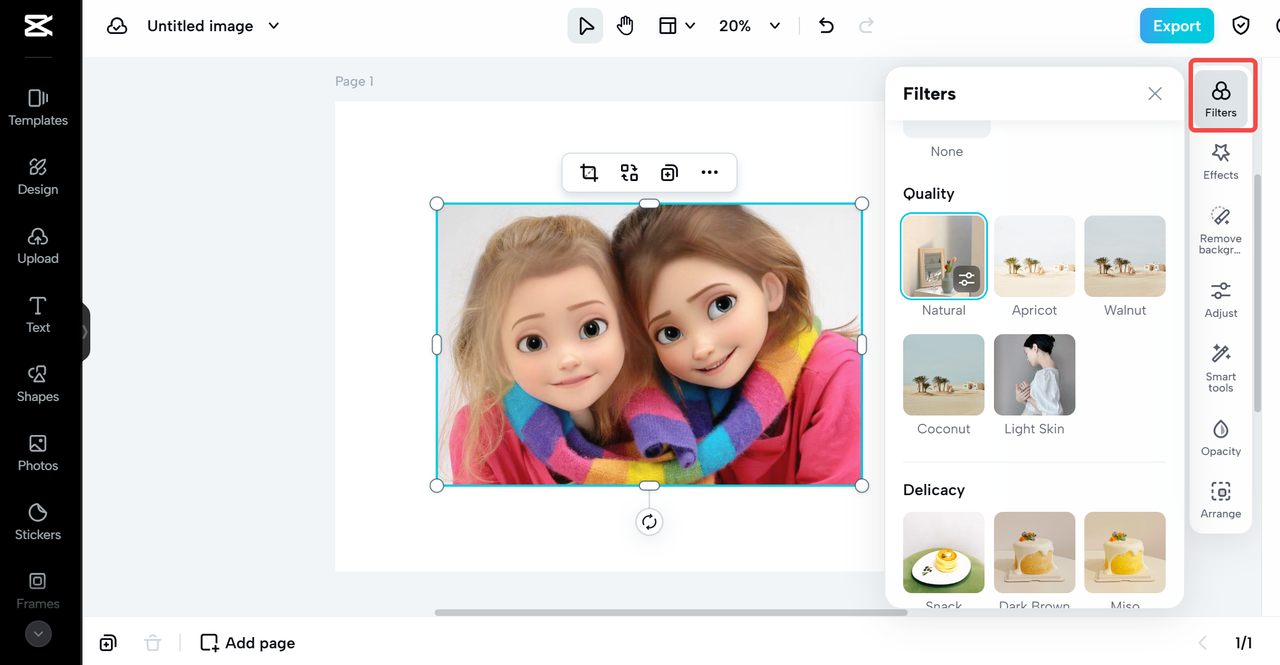This screenshot has width=1280, height=665.
Task: Click the undo arrow icon
Action: click(826, 26)
